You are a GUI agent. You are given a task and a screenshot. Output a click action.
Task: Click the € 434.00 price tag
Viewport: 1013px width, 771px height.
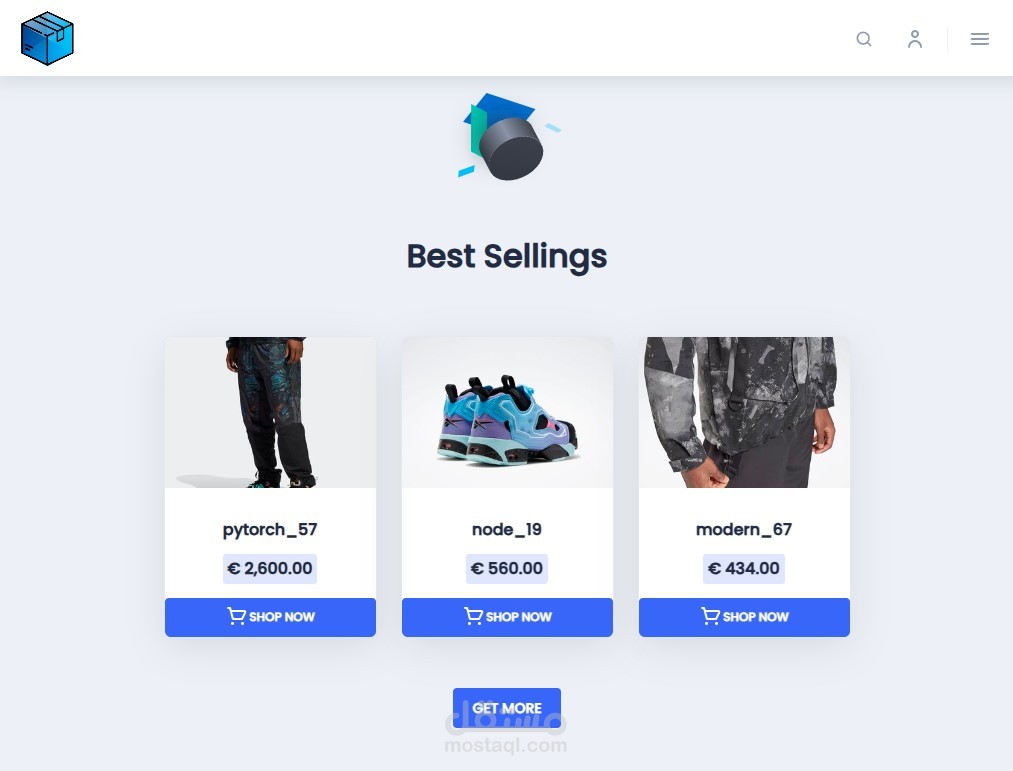744,569
